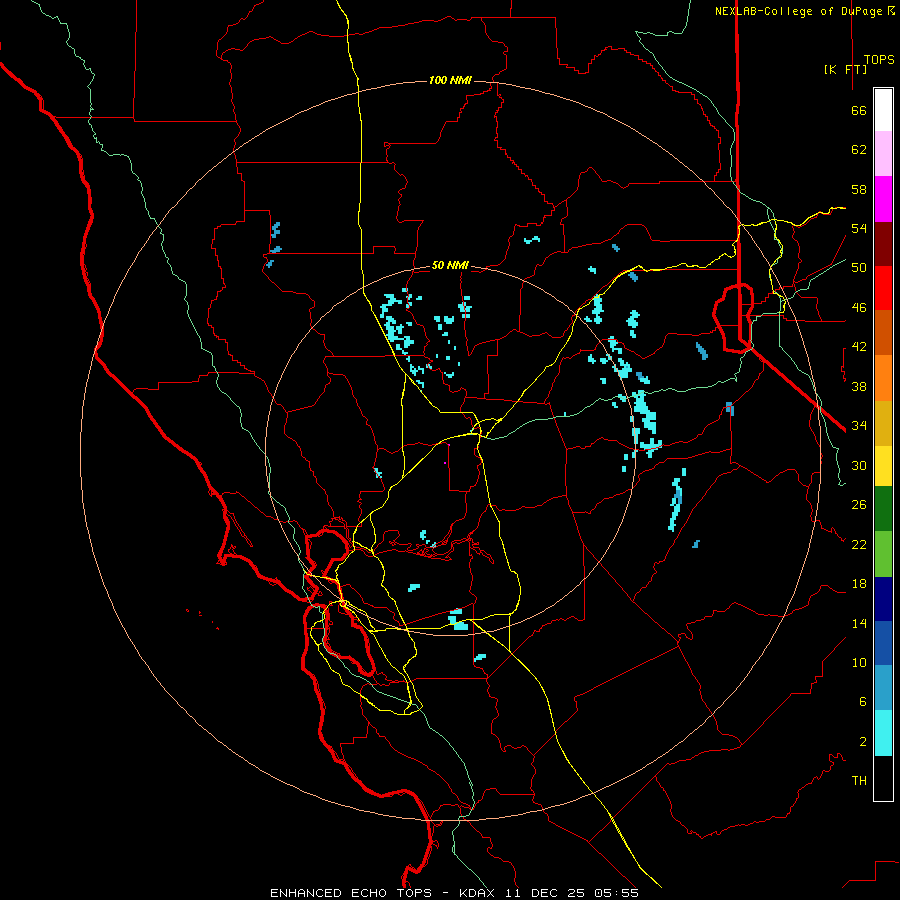The width and height of the screenshot is (900, 900).
Task: Click the cyan 10 kft legend swatch
Action: point(883,733)
